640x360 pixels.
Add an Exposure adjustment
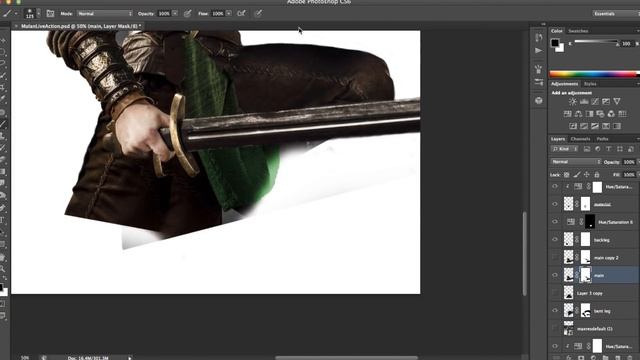click(x=606, y=102)
